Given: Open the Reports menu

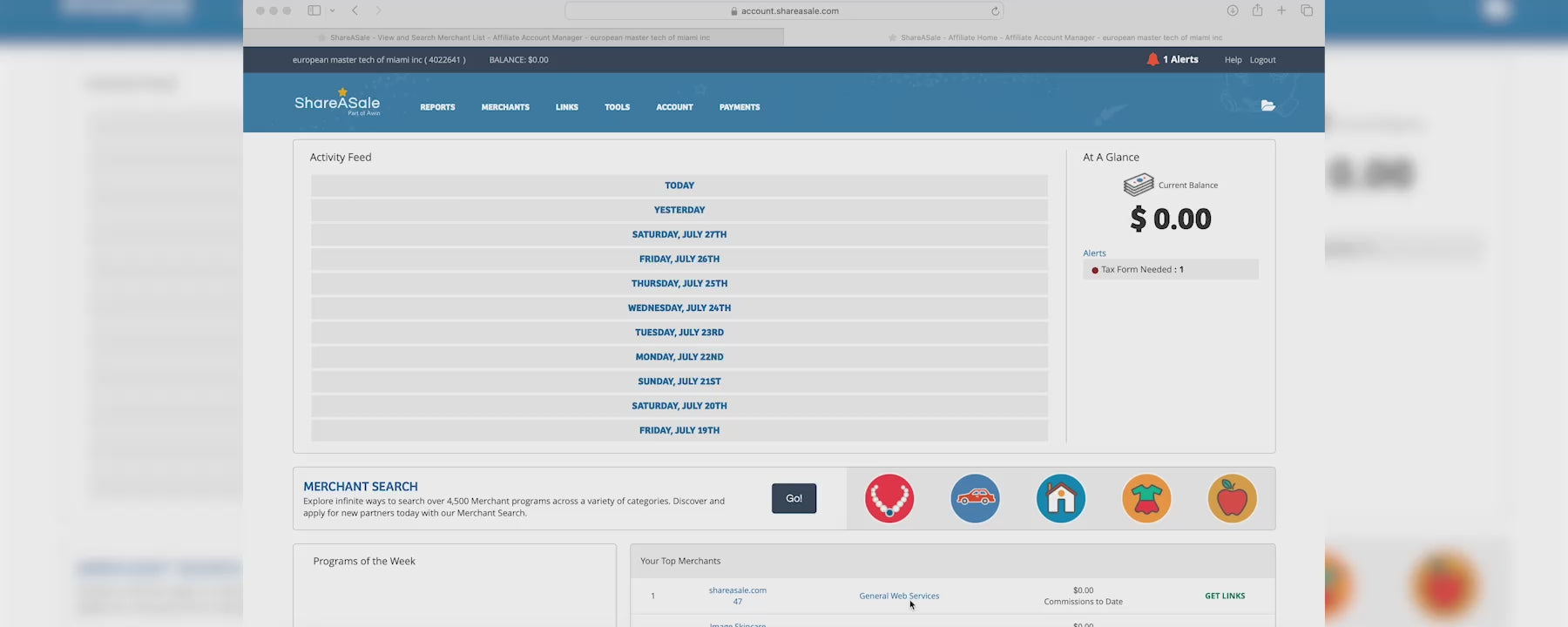Looking at the screenshot, I should coord(437,107).
